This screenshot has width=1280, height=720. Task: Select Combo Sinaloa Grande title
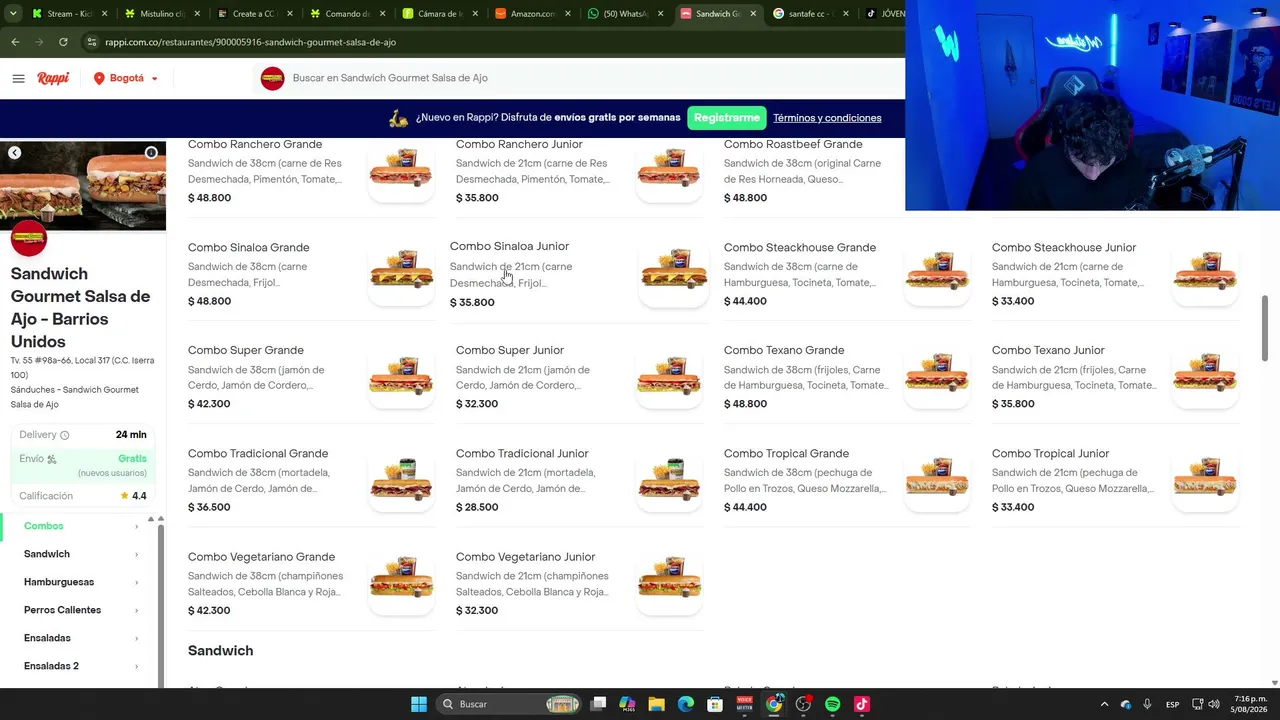pos(249,248)
